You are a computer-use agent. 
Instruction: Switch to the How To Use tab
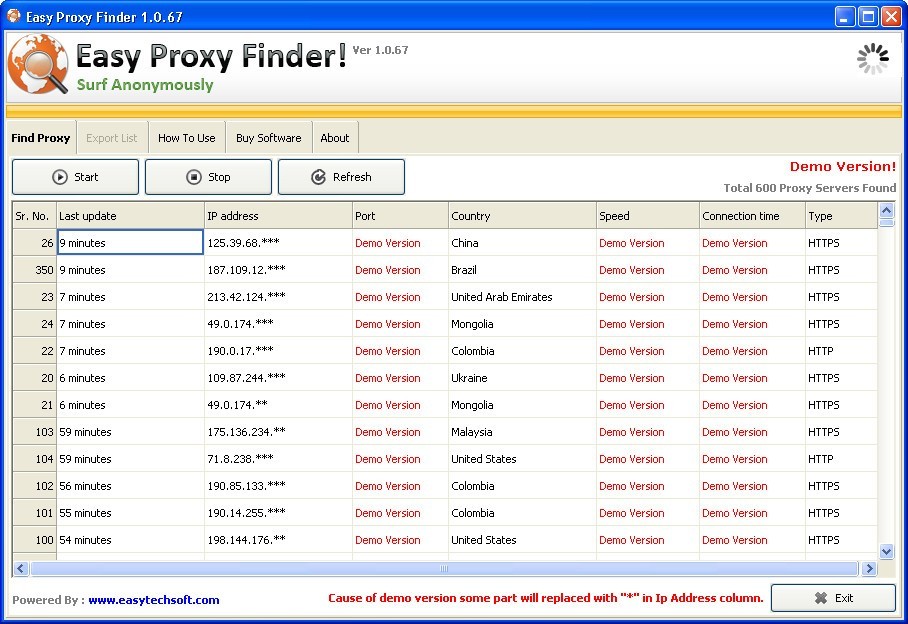186,138
